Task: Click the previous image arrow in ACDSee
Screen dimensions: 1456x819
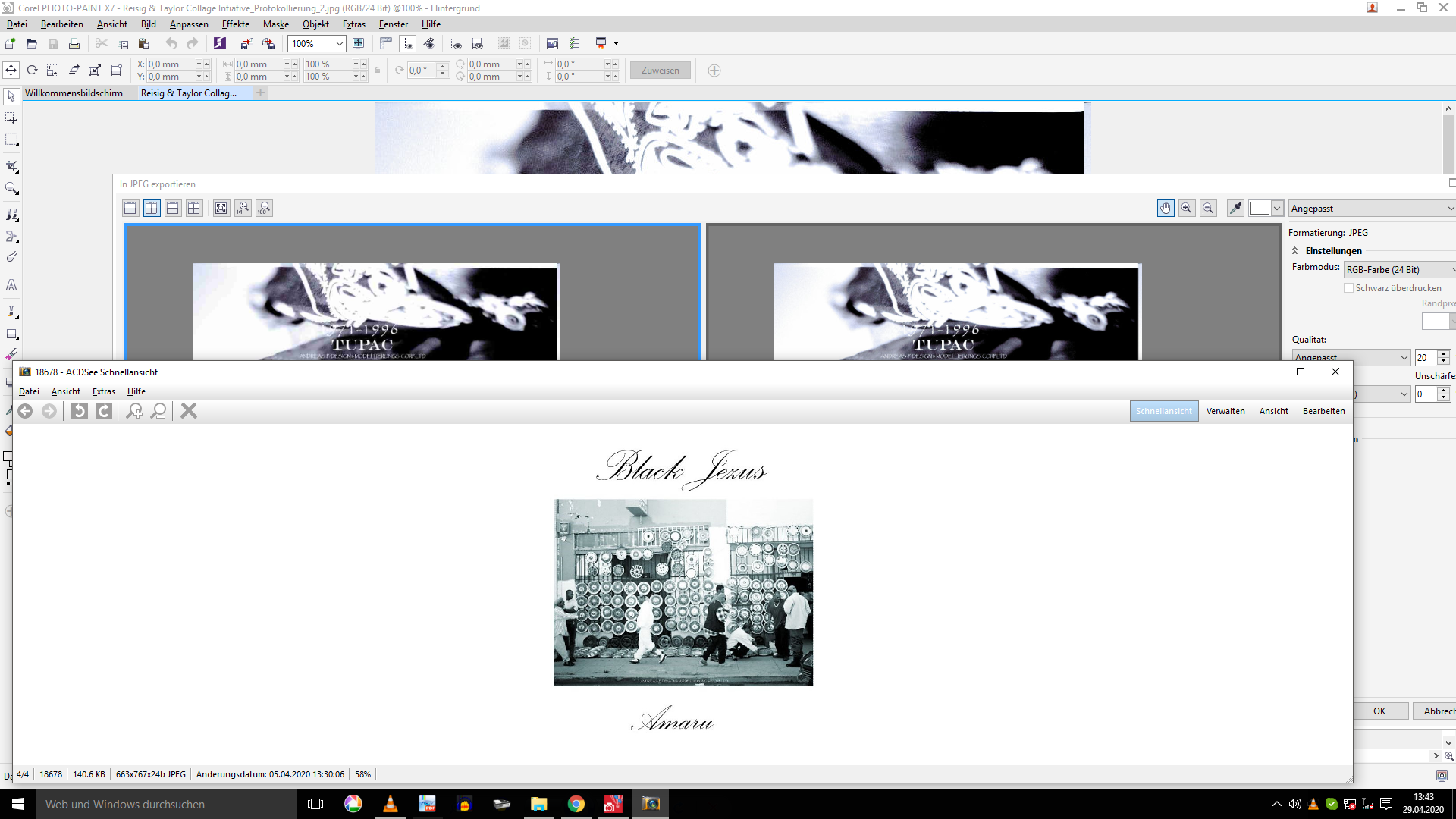Action: [x=25, y=411]
